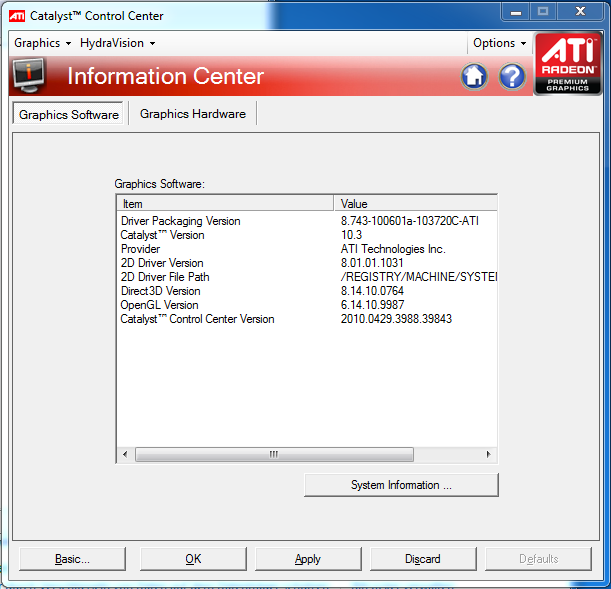This screenshot has width=611, height=589.
Task: Select the OpenGL Version row
Action: (307, 305)
